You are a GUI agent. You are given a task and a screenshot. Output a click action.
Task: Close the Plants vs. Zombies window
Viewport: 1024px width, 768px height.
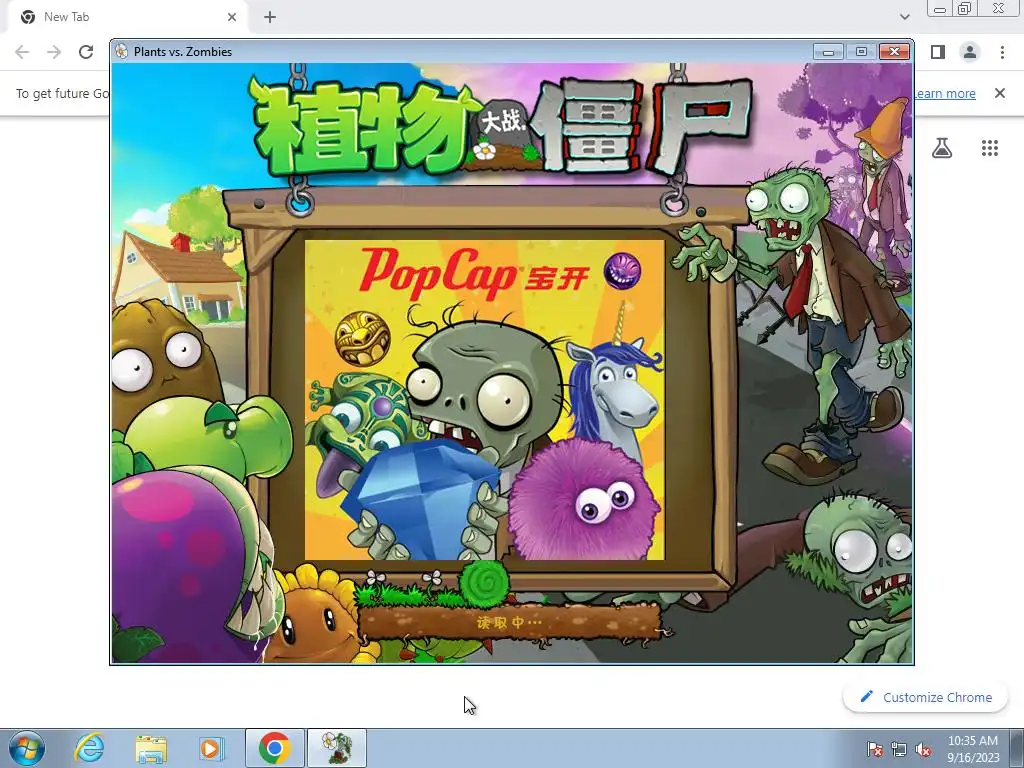[894, 52]
